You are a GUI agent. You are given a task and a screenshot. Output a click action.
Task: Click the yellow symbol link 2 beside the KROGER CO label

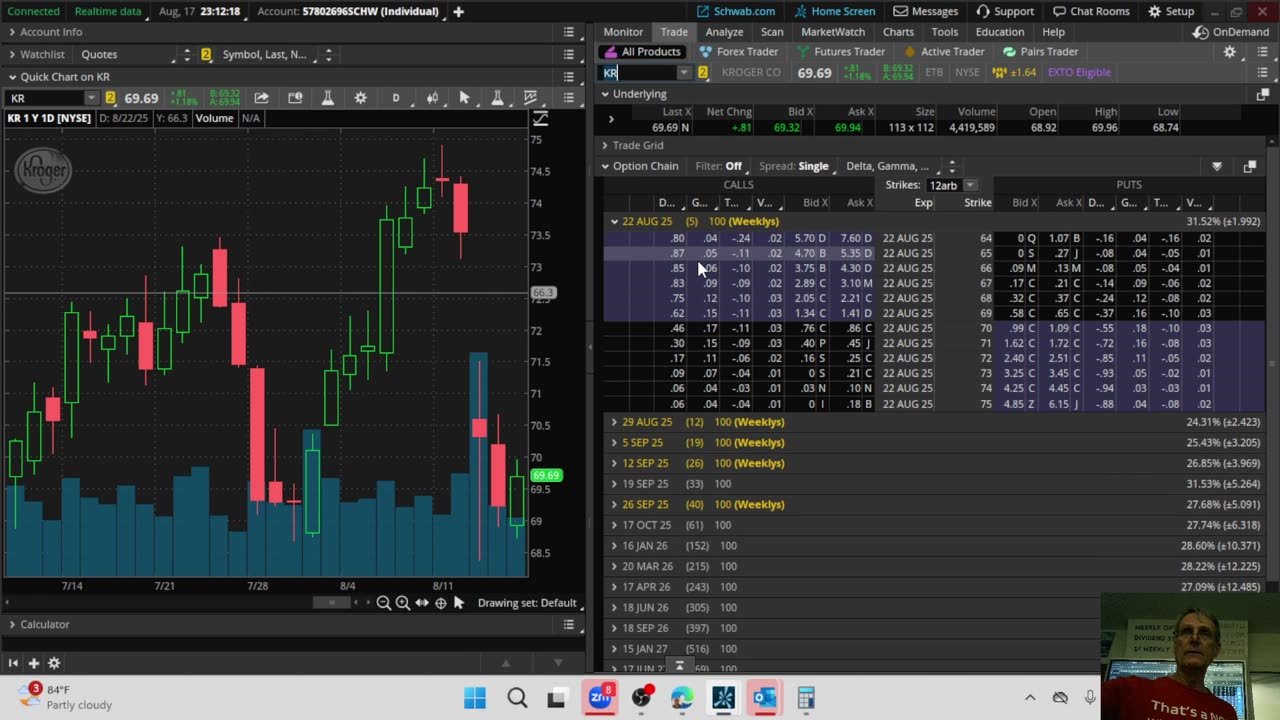point(702,73)
